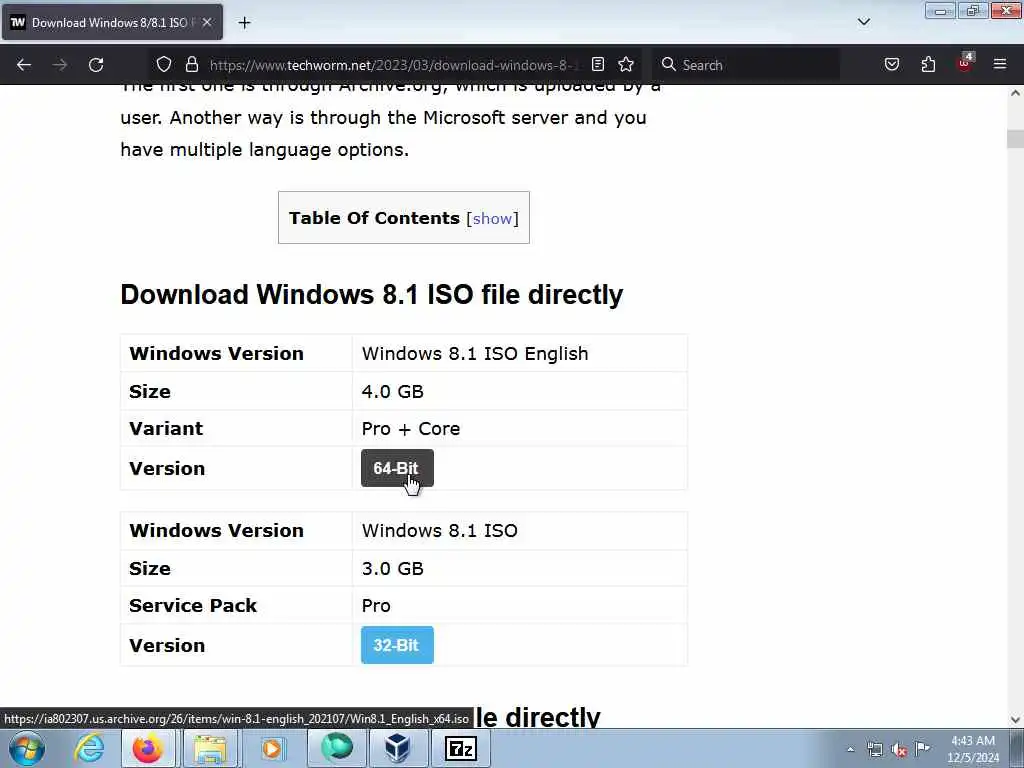Open the extensions puzzle icon
The width and height of the screenshot is (1024, 768).
click(x=928, y=65)
